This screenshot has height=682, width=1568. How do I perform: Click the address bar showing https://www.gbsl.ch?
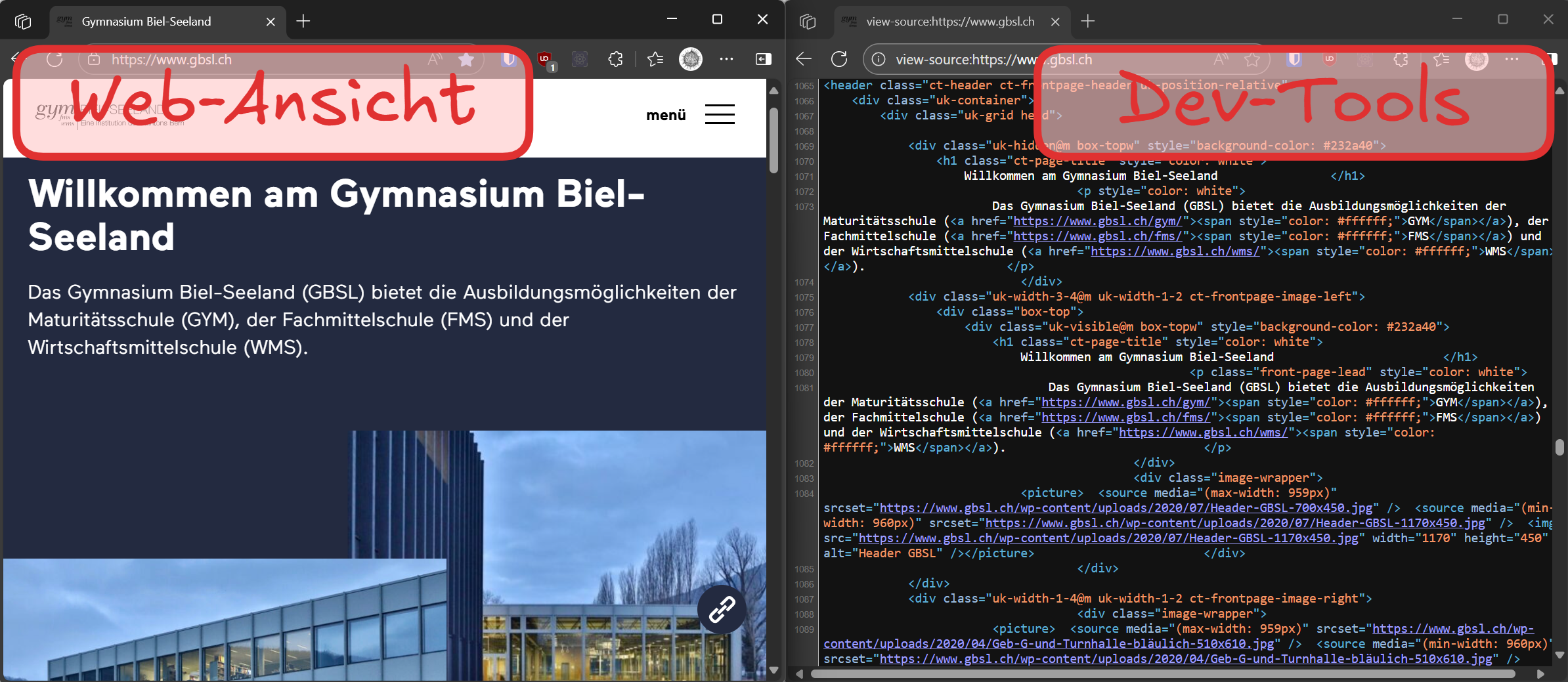coord(263,60)
